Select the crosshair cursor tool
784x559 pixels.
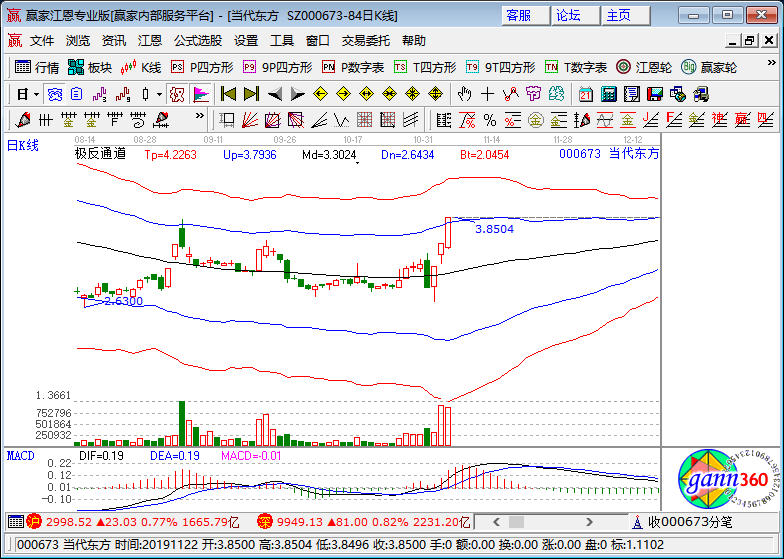click(x=488, y=94)
